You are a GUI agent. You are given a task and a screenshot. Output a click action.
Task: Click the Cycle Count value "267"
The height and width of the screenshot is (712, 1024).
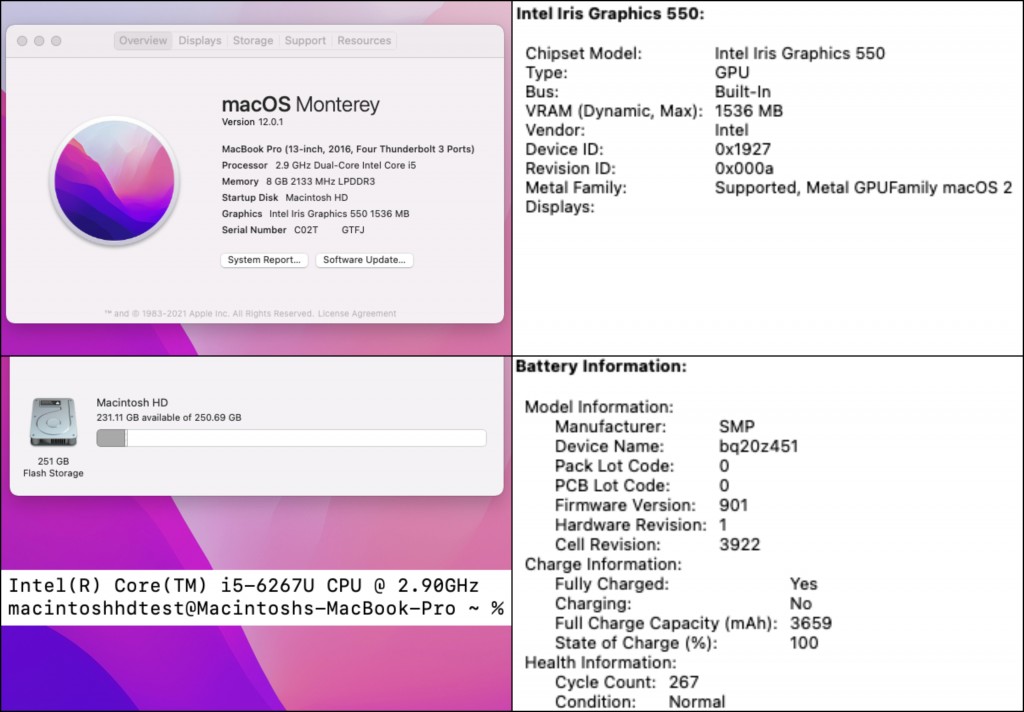coord(684,682)
